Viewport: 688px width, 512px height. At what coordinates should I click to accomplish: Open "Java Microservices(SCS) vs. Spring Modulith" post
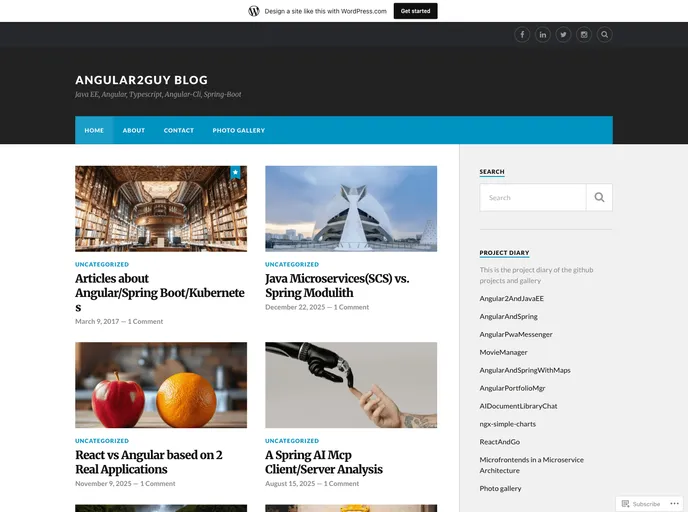(337, 285)
